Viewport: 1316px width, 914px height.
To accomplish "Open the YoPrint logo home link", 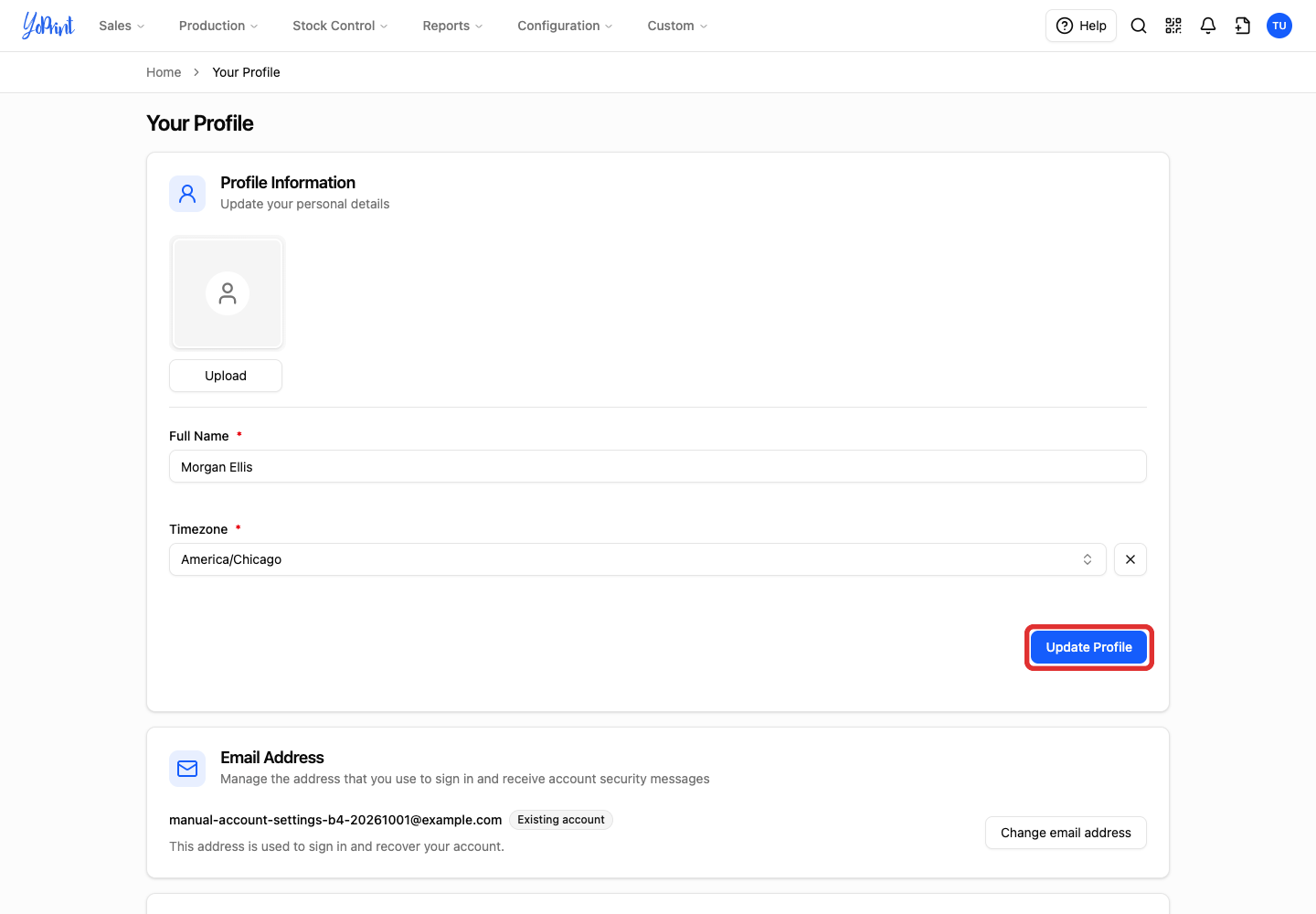I will [x=48, y=26].
